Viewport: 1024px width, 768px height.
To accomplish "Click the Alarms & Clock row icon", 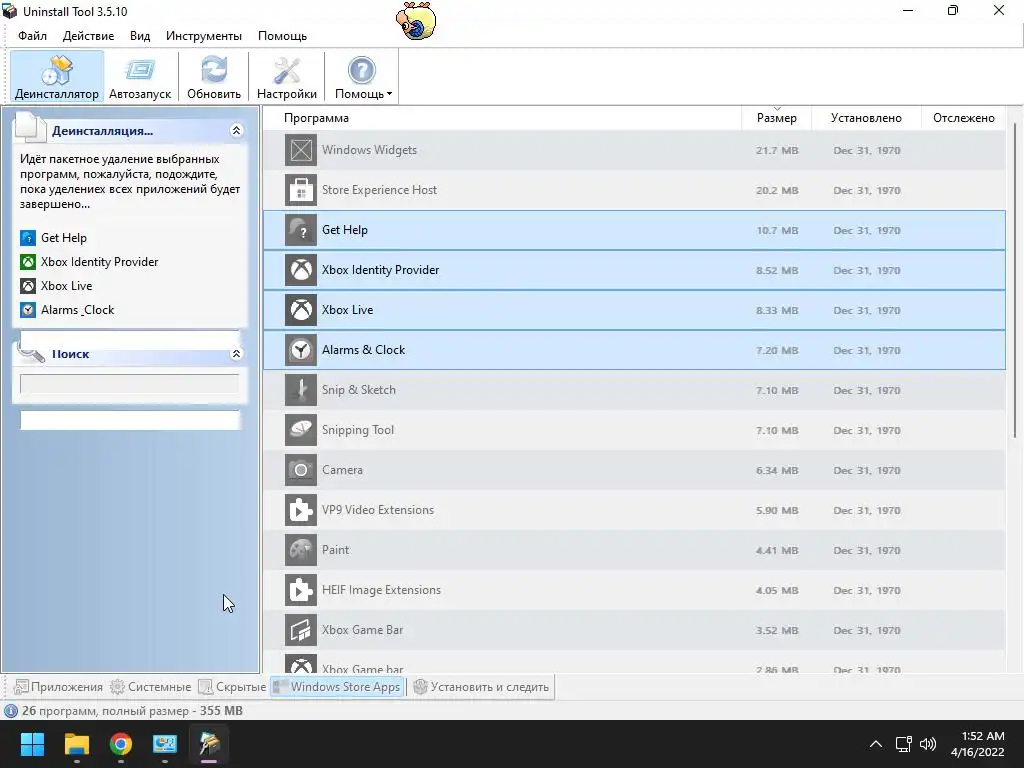I will coord(301,350).
